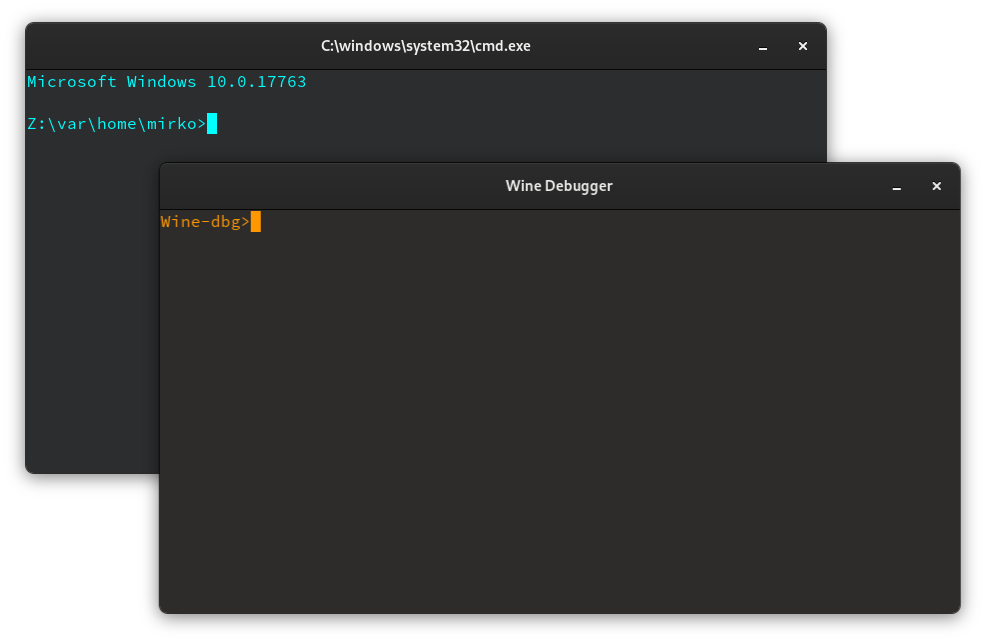The image size is (990, 642).
Task: Click the Wine Debugger title text
Action: tap(559, 186)
